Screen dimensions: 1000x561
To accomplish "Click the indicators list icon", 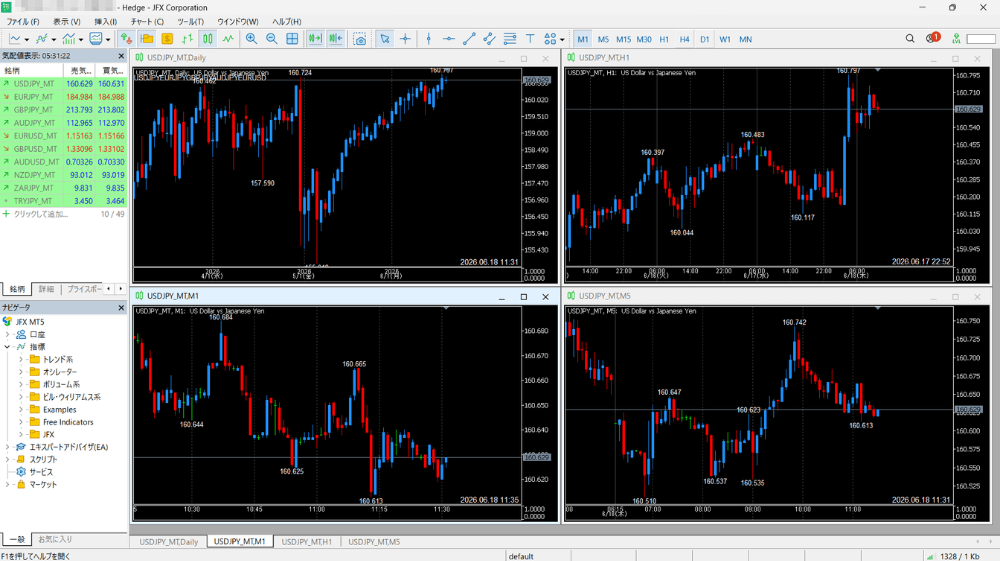I will pos(42,39).
